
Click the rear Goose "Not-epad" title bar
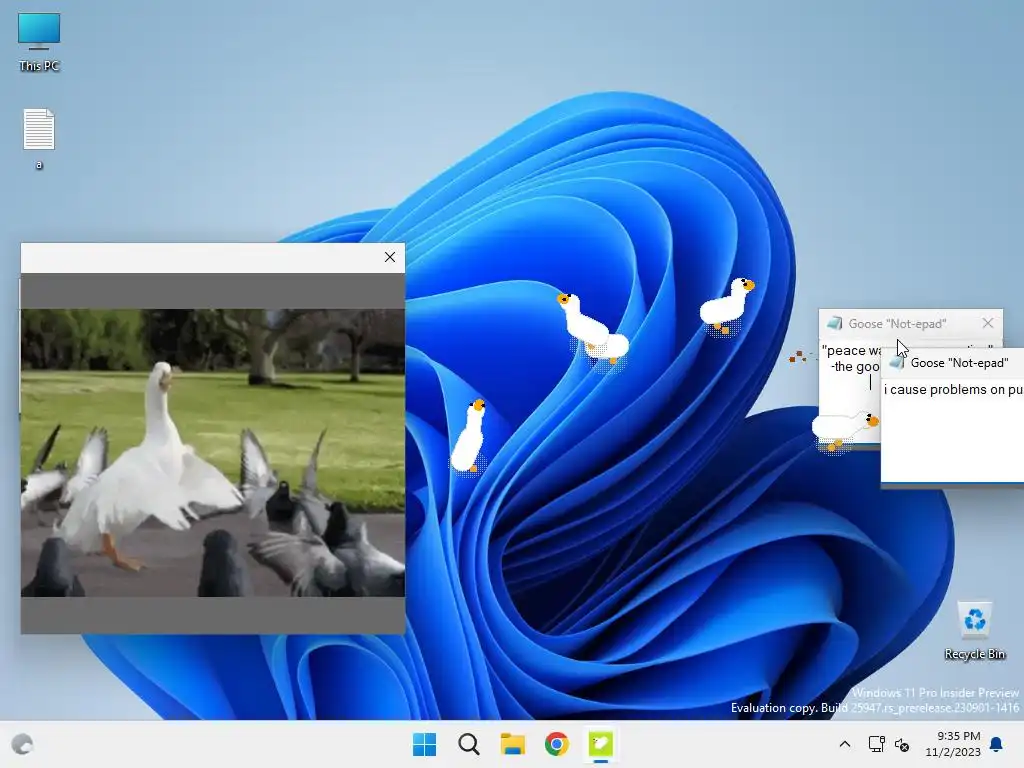(x=911, y=323)
